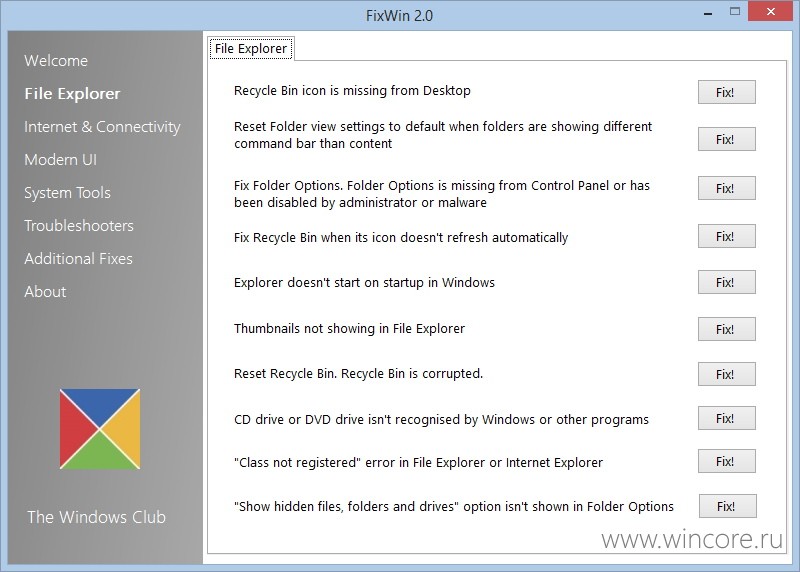This screenshot has height=572, width=800.
Task: Click the FixWin 2.0 title bar text
Action: click(x=399, y=16)
